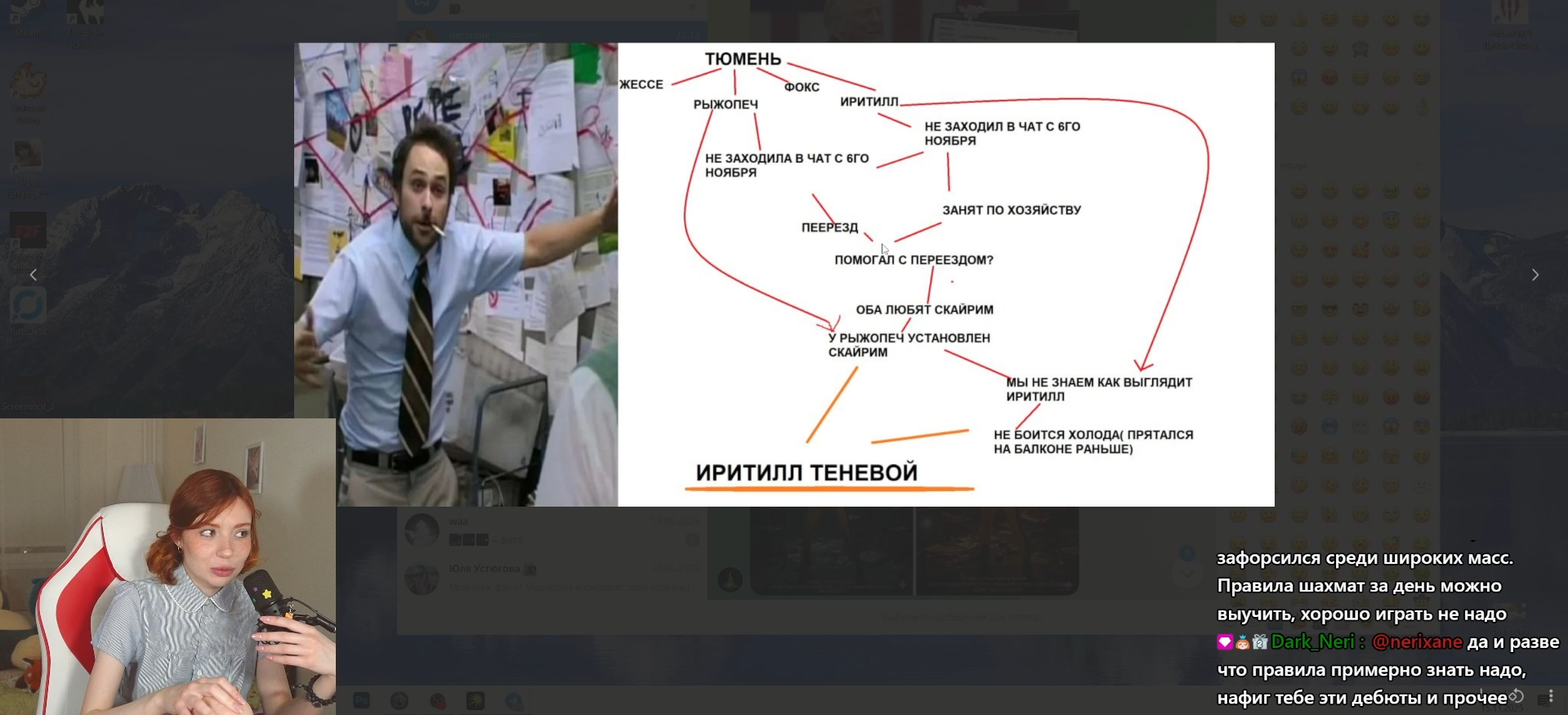Click the ИРИТИЛЛ ТЕНЕВОЙ conspiracy meme image

coord(784,275)
